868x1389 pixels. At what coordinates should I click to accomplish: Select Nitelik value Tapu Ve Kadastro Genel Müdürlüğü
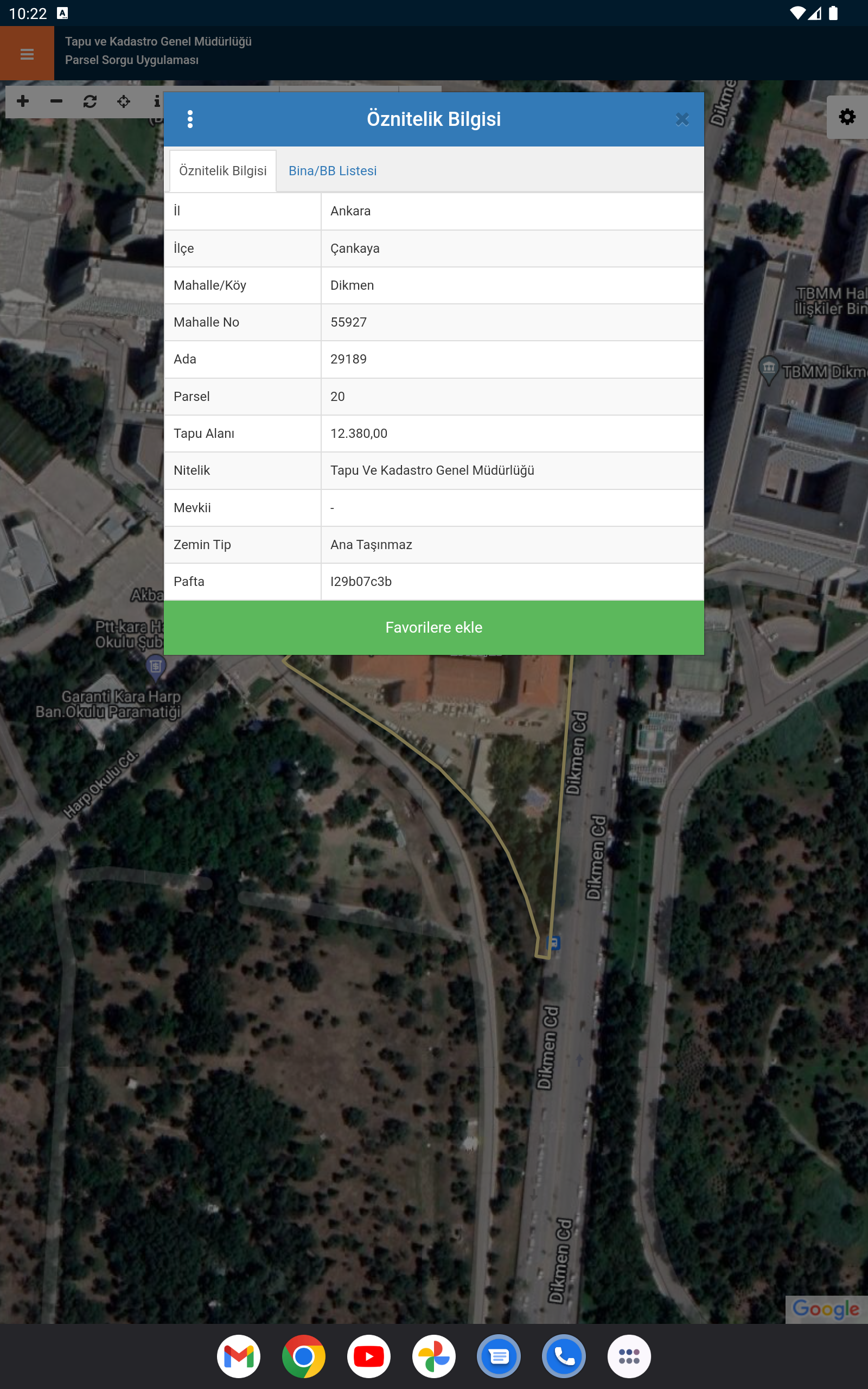(512, 470)
